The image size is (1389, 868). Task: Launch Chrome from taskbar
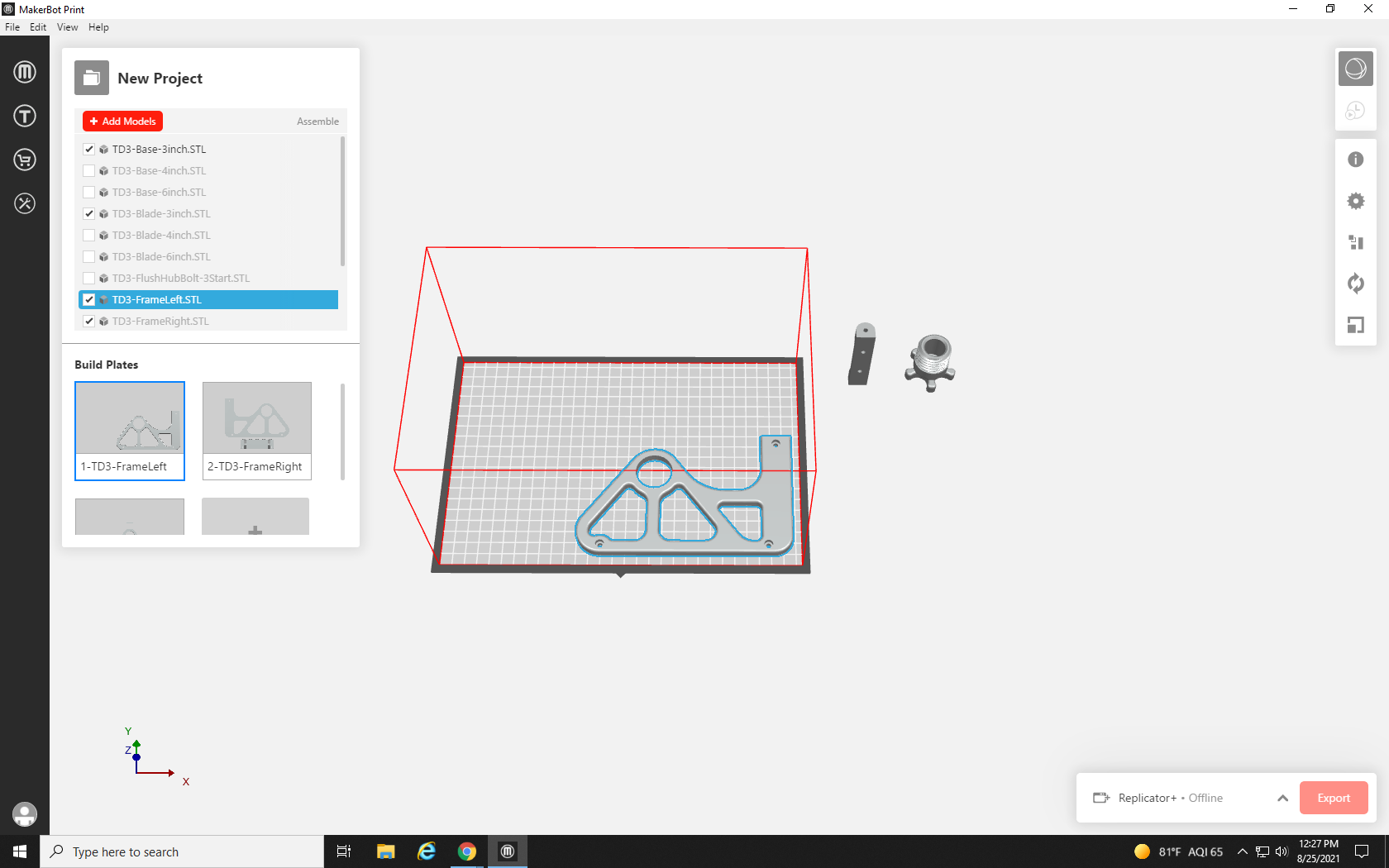(x=467, y=851)
